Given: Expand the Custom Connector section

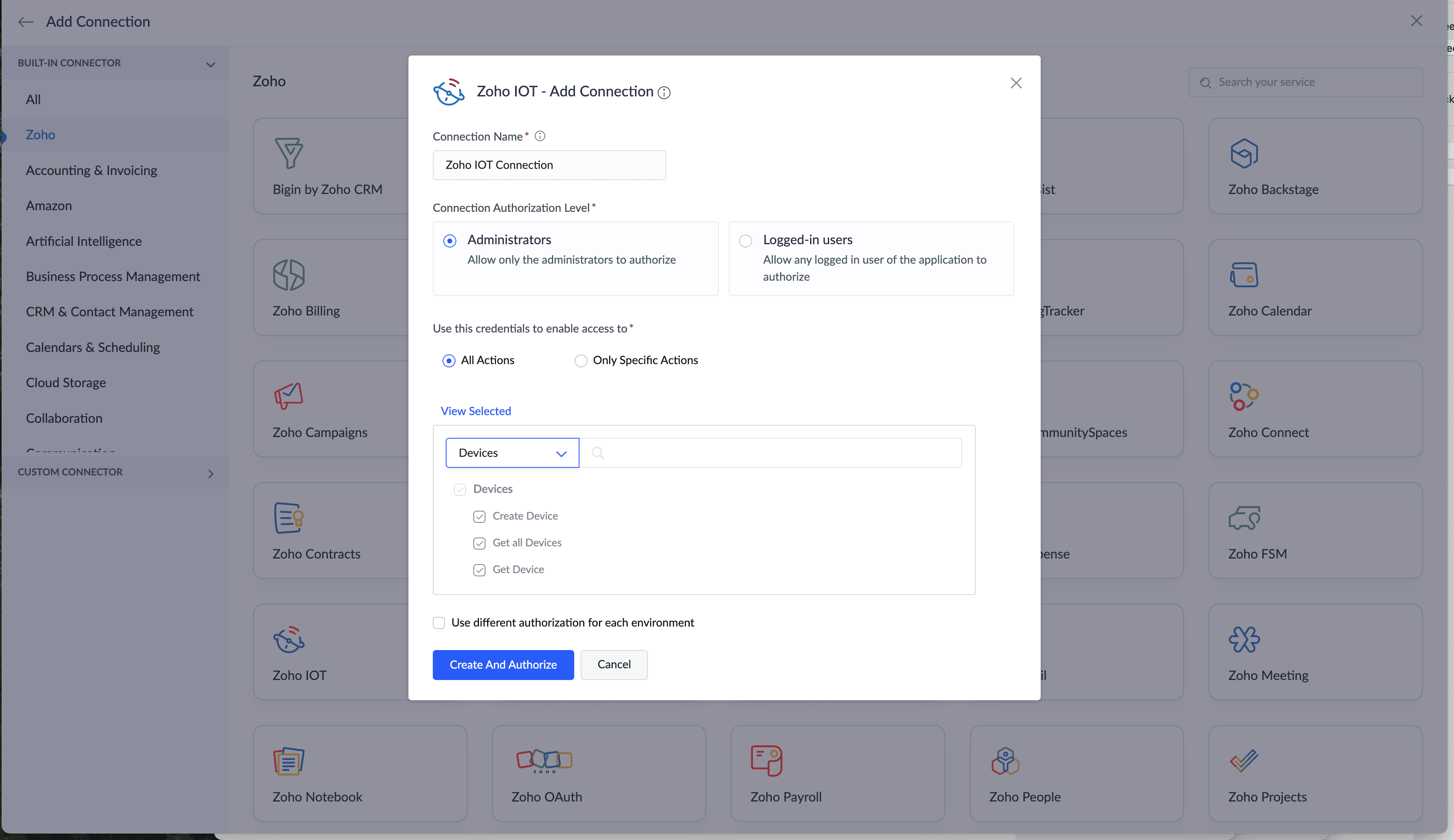Looking at the screenshot, I should [210, 473].
